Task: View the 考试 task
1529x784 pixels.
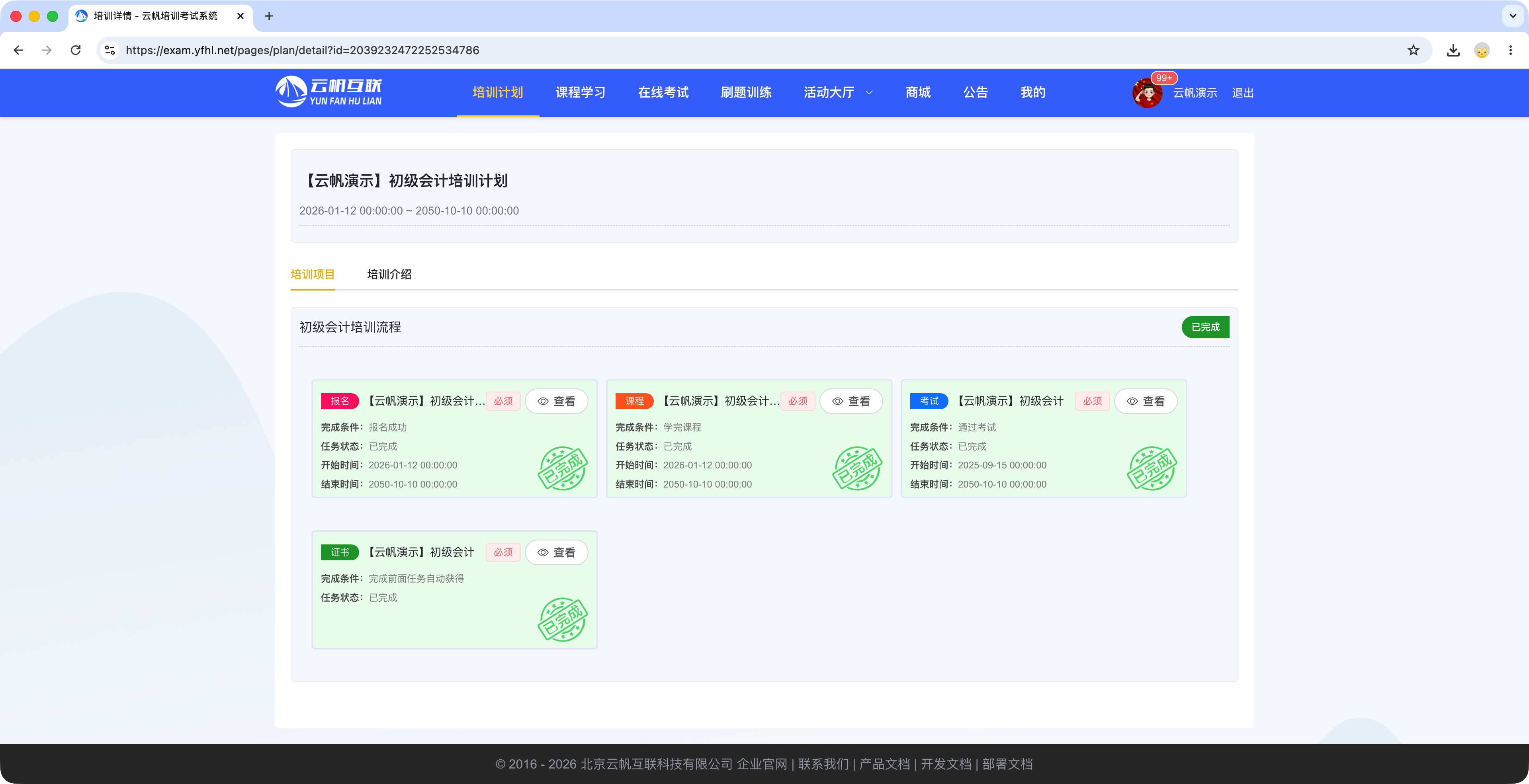Action: point(1145,402)
